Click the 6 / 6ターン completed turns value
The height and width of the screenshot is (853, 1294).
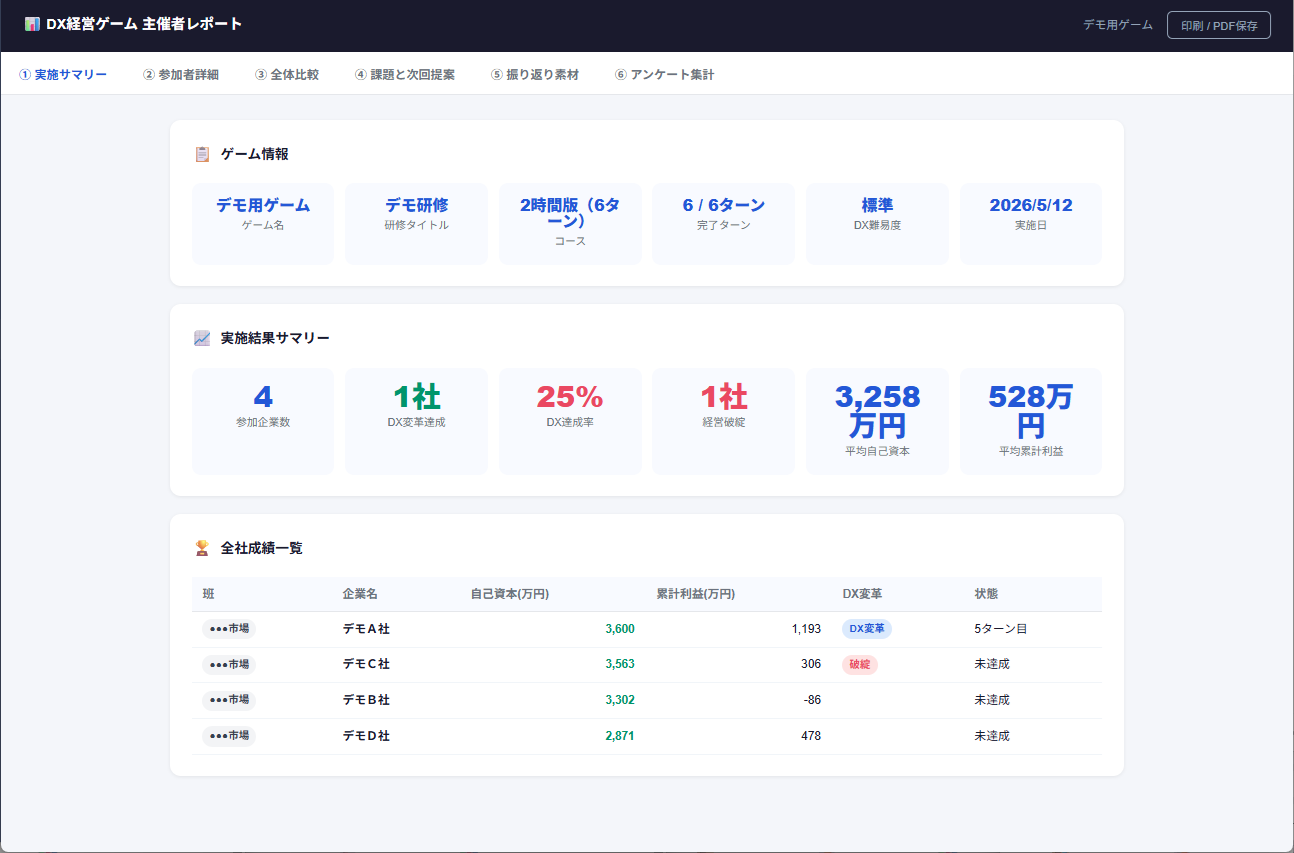pos(724,205)
